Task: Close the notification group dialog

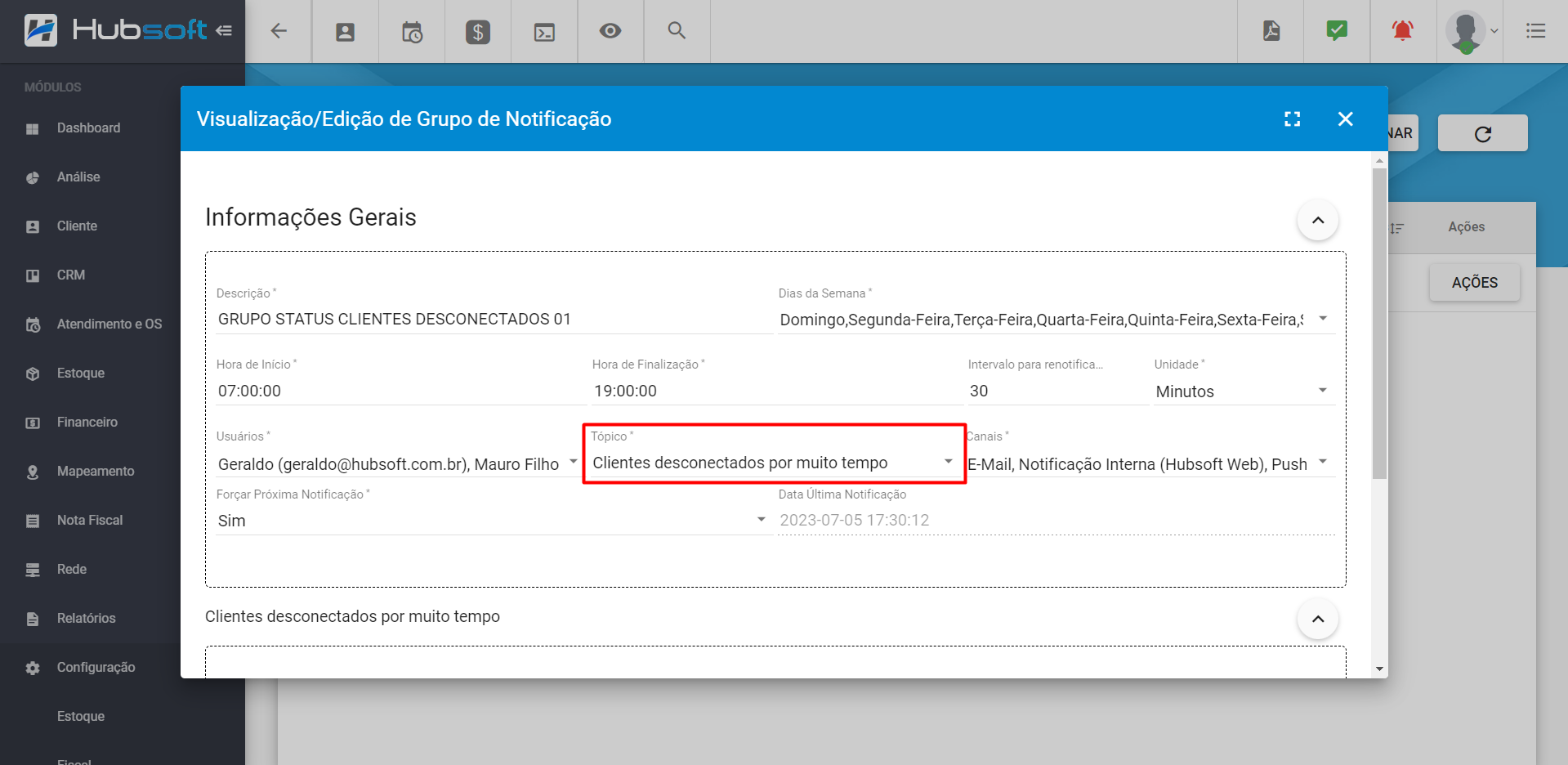Action: (1346, 119)
